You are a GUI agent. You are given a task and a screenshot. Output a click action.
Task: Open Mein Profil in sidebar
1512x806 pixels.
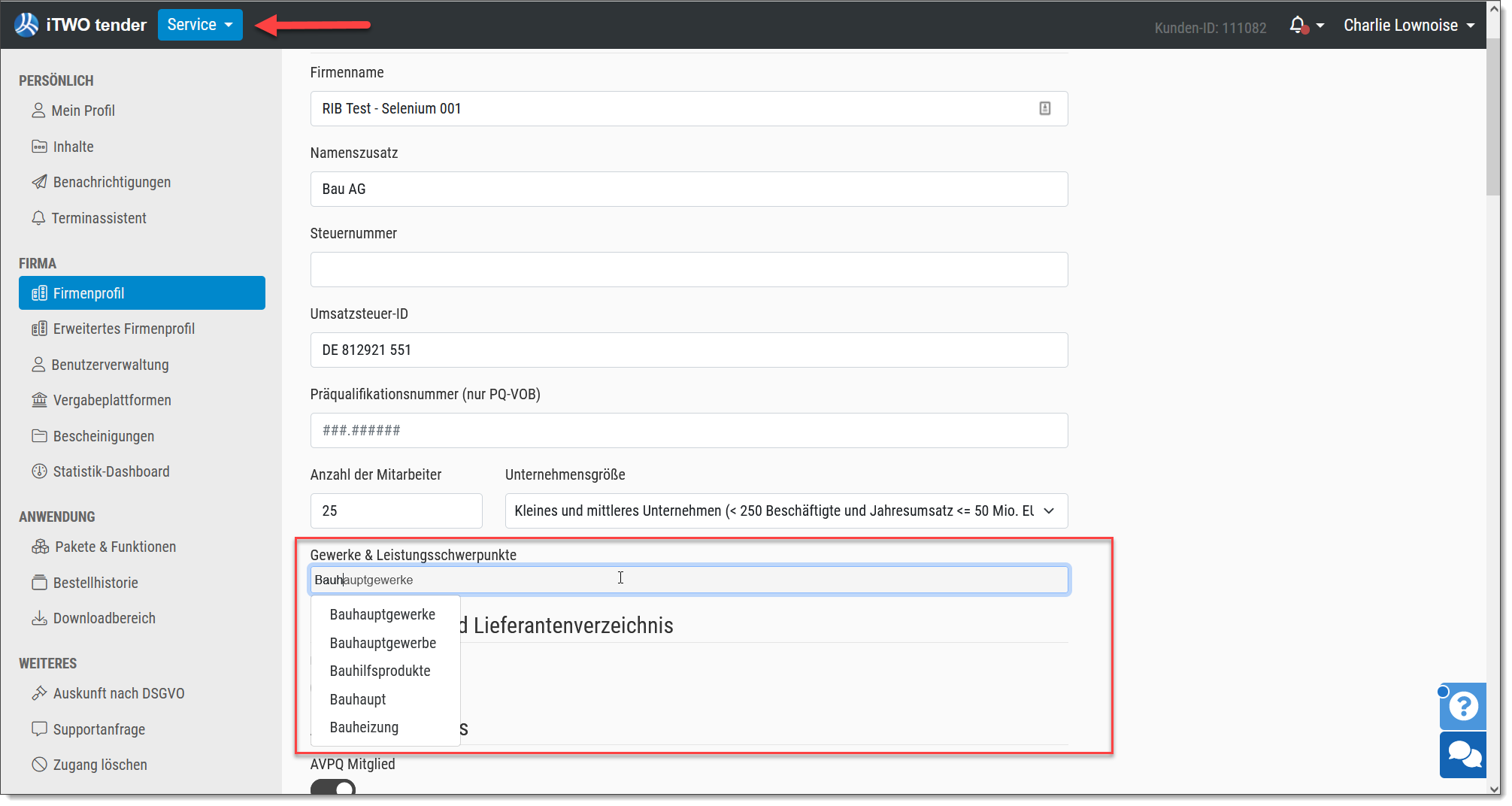73,111
